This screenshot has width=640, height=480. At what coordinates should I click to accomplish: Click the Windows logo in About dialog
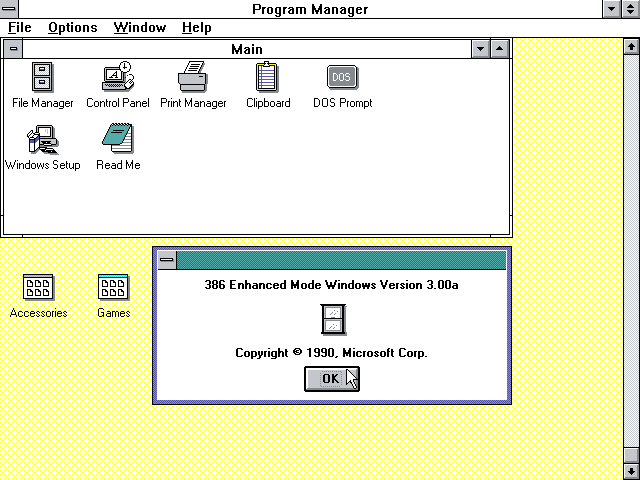333,320
